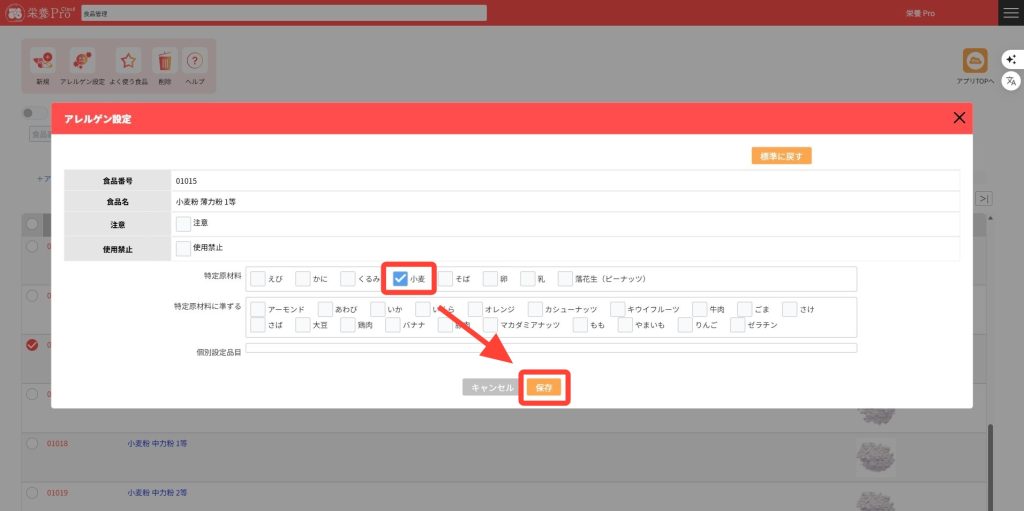Go to アプリTOPへ icon
This screenshot has width=1024, height=511.
click(975, 62)
